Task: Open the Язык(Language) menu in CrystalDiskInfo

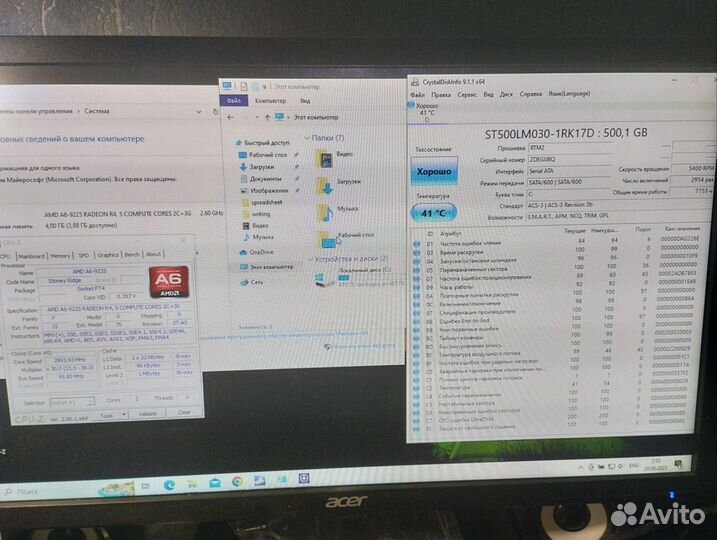Action: (569, 93)
